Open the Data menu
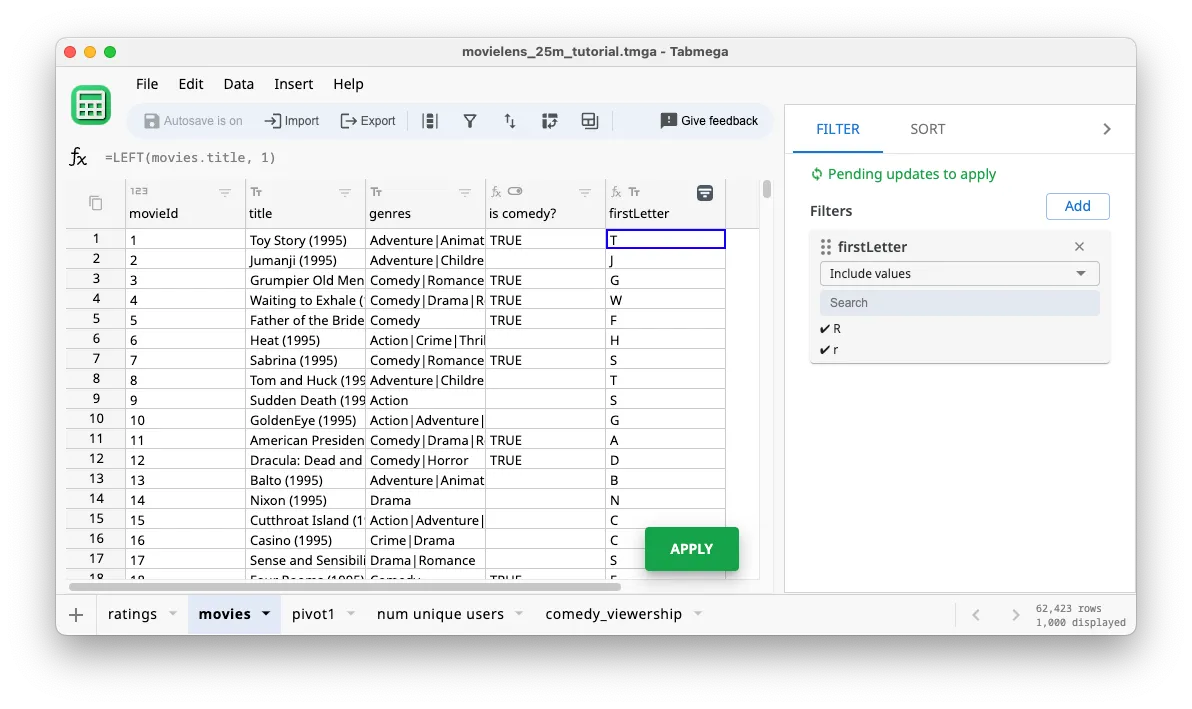 pos(238,84)
